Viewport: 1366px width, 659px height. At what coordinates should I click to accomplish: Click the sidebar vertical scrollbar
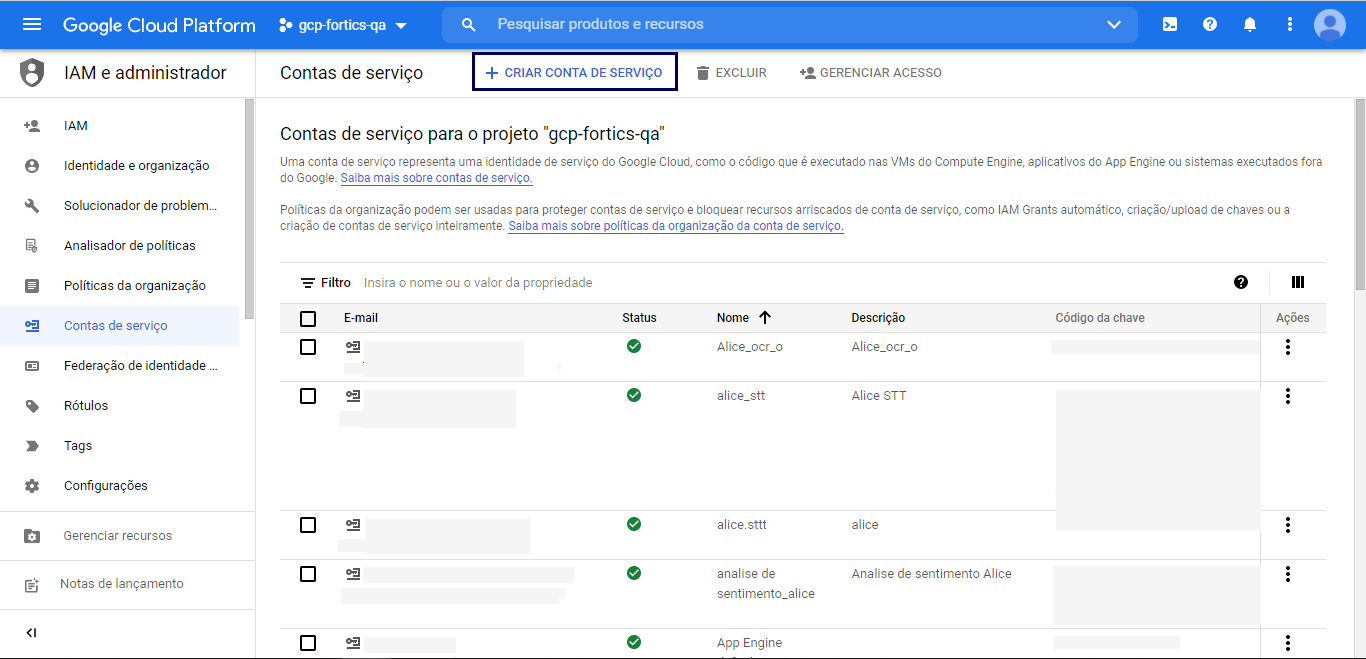pyautogui.click(x=249, y=209)
